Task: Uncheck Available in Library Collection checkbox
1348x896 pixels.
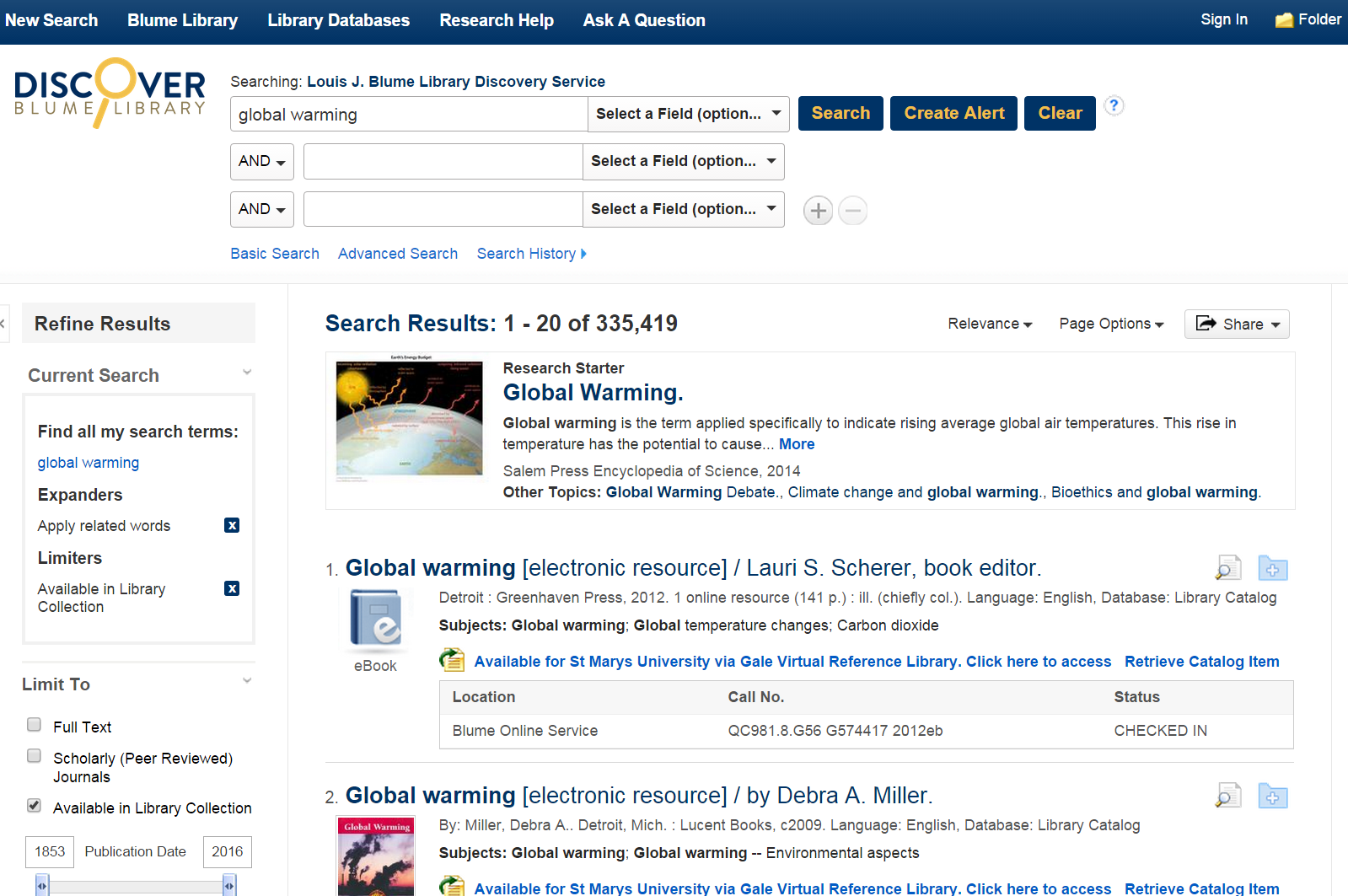Action: pos(35,806)
